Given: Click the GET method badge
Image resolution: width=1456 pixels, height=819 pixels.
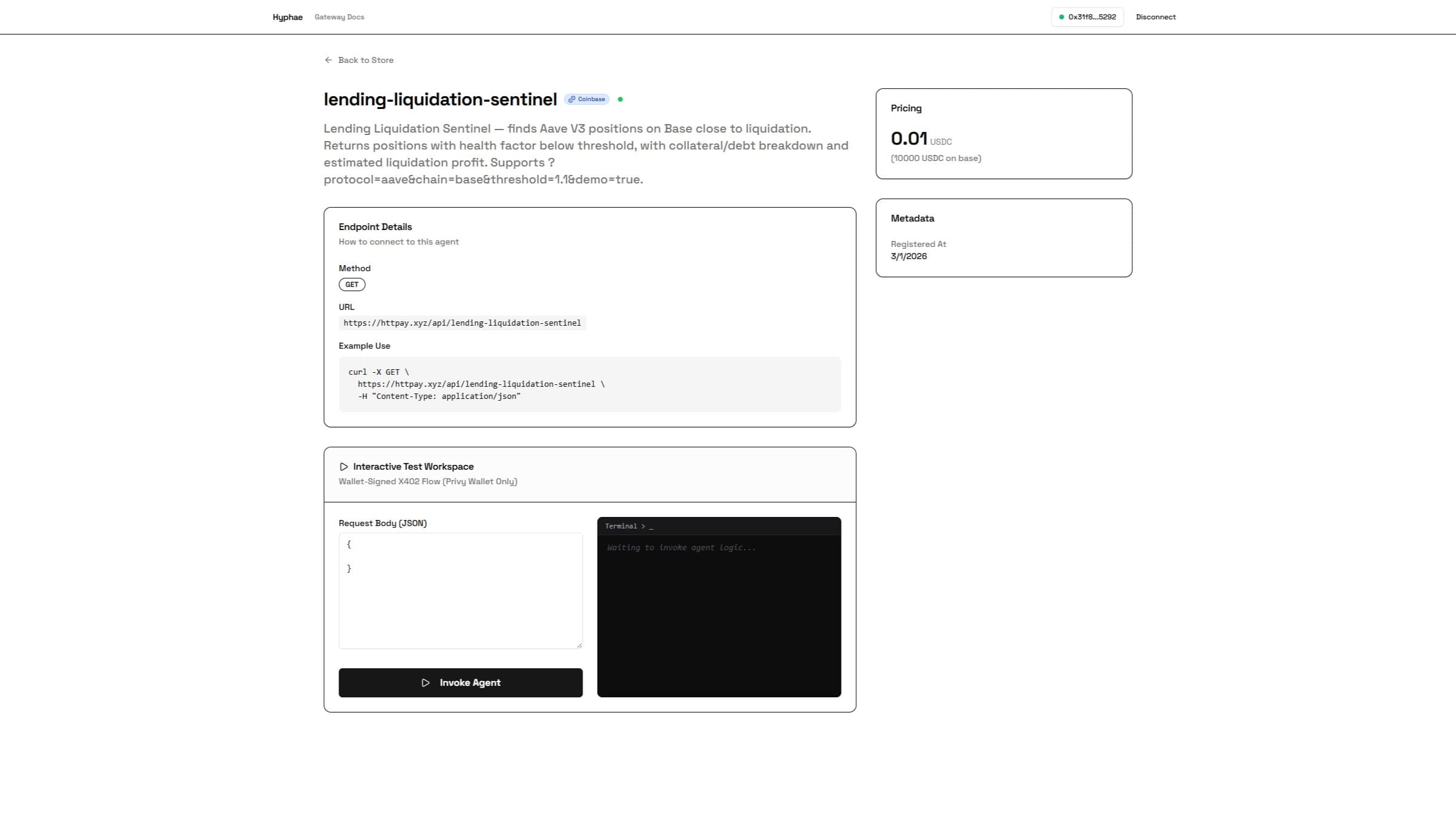Looking at the screenshot, I should tap(352, 285).
